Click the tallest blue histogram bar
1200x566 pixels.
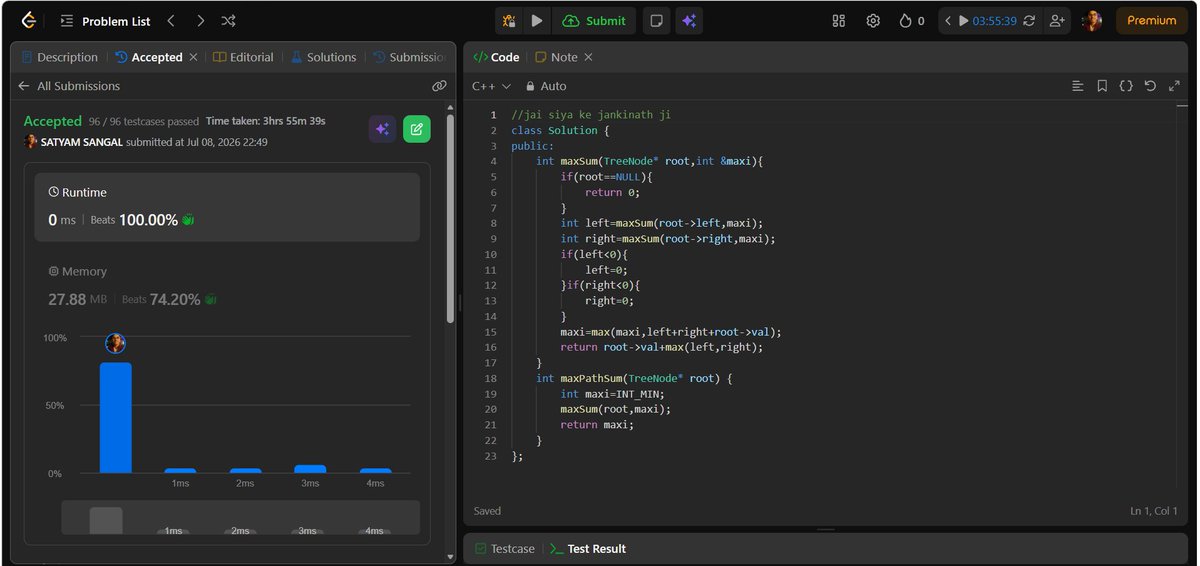coord(116,417)
